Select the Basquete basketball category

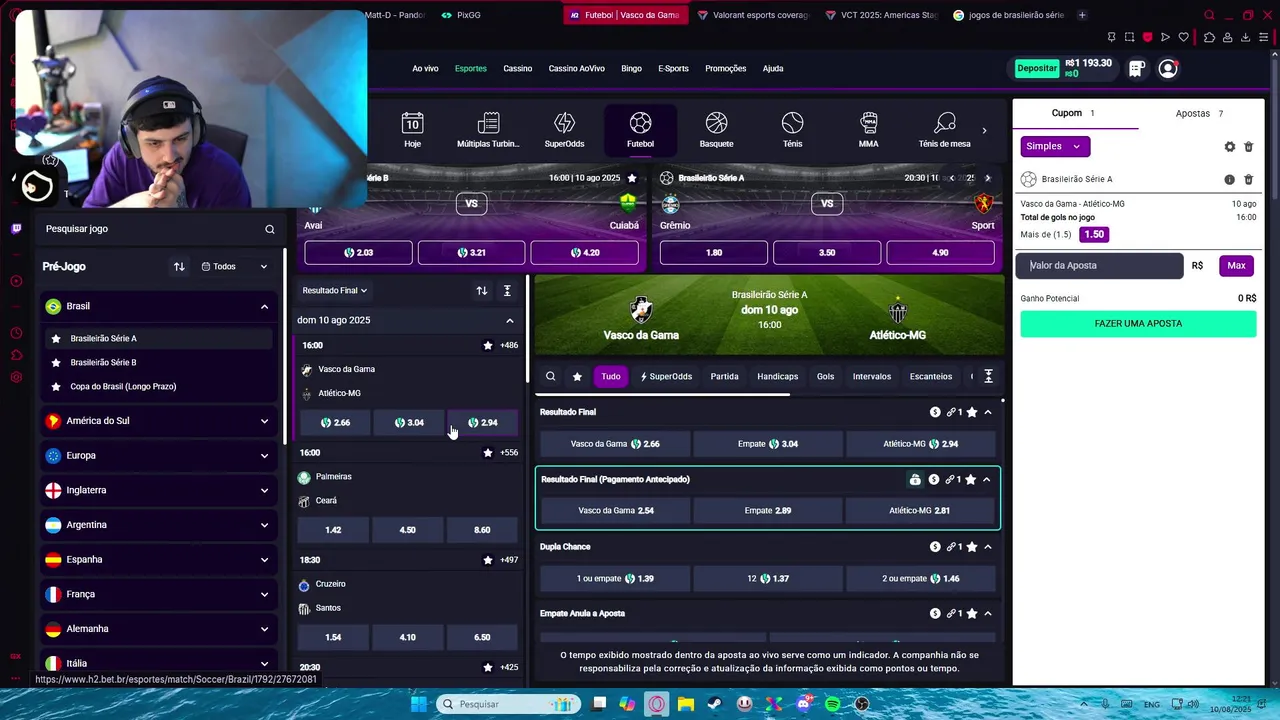pos(716,130)
